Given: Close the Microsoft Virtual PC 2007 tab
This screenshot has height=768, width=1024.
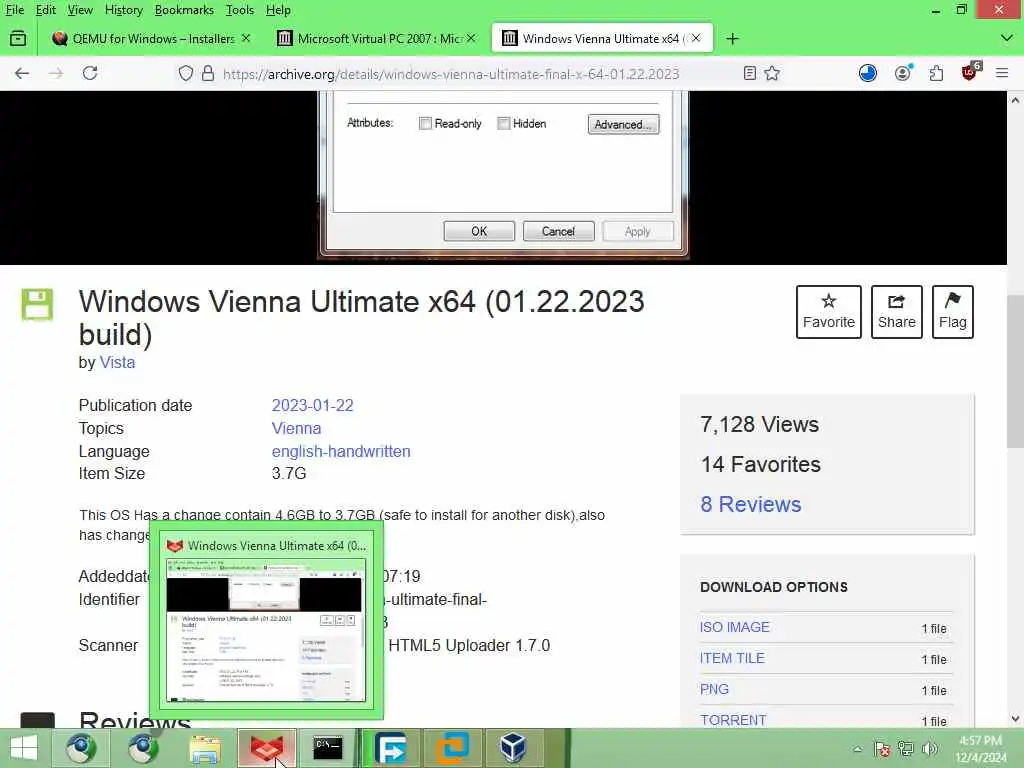Looking at the screenshot, I should click(x=471, y=39).
